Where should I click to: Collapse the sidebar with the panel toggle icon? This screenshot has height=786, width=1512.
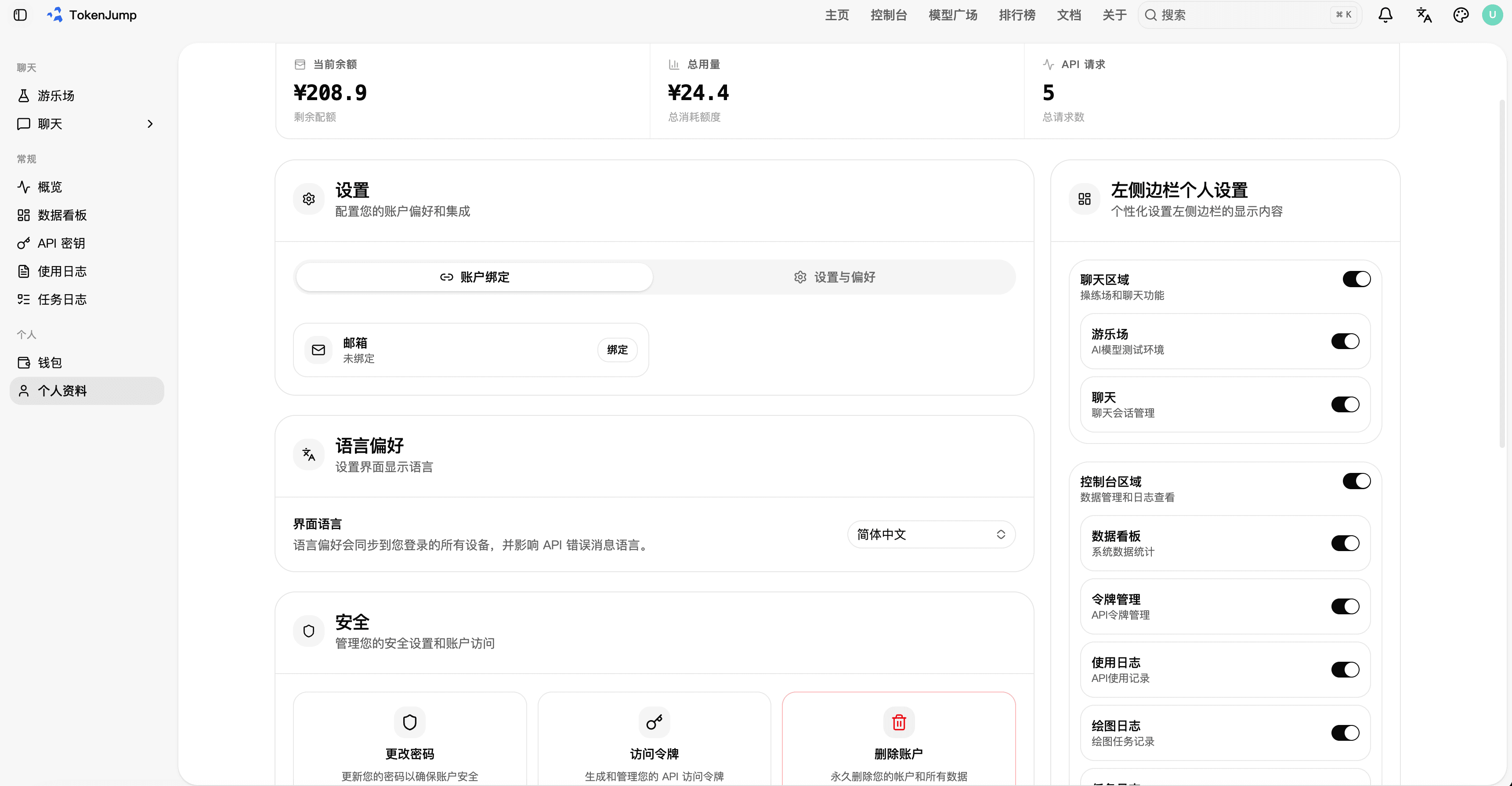coord(21,14)
